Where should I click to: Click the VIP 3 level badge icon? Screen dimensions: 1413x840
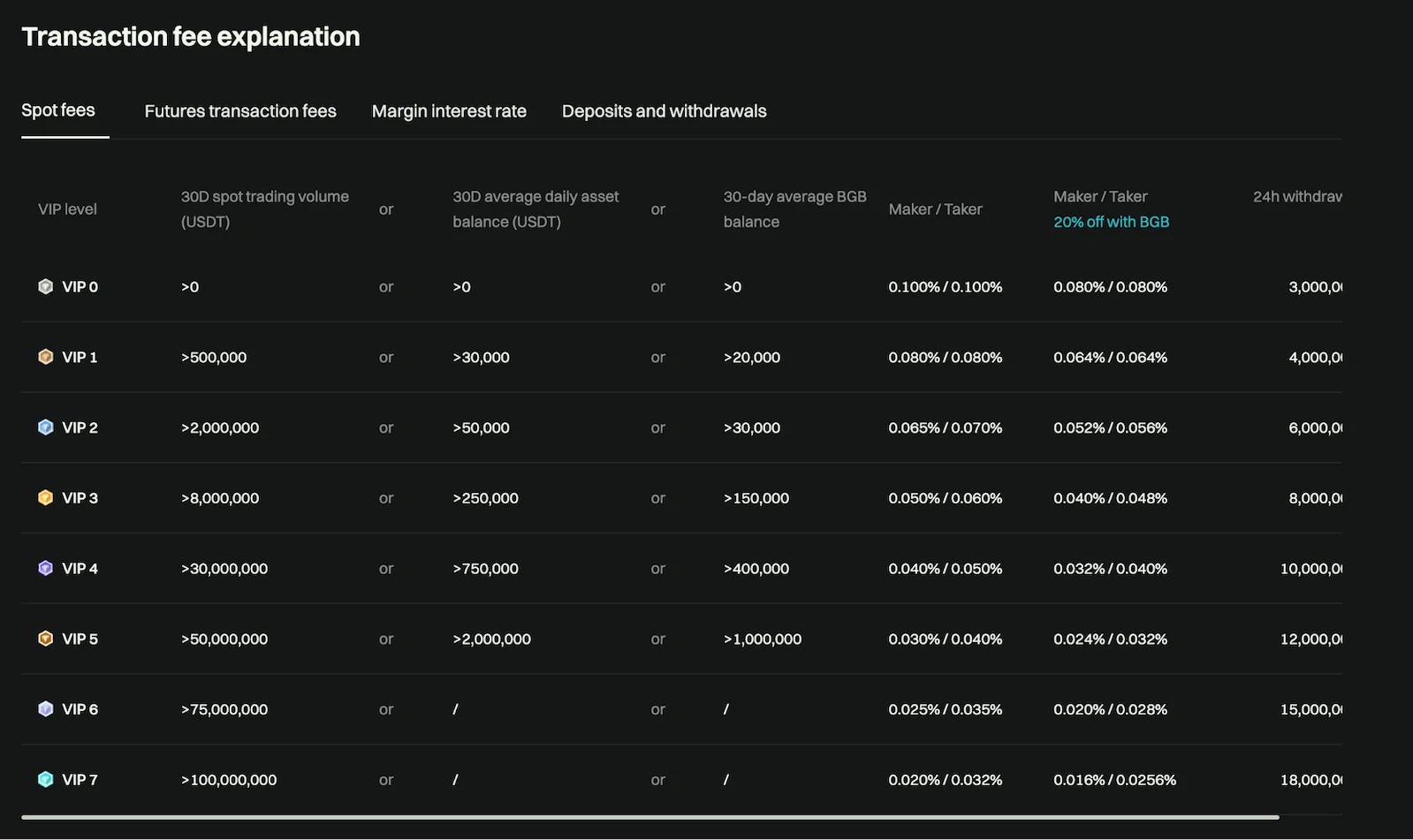point(46,498)
